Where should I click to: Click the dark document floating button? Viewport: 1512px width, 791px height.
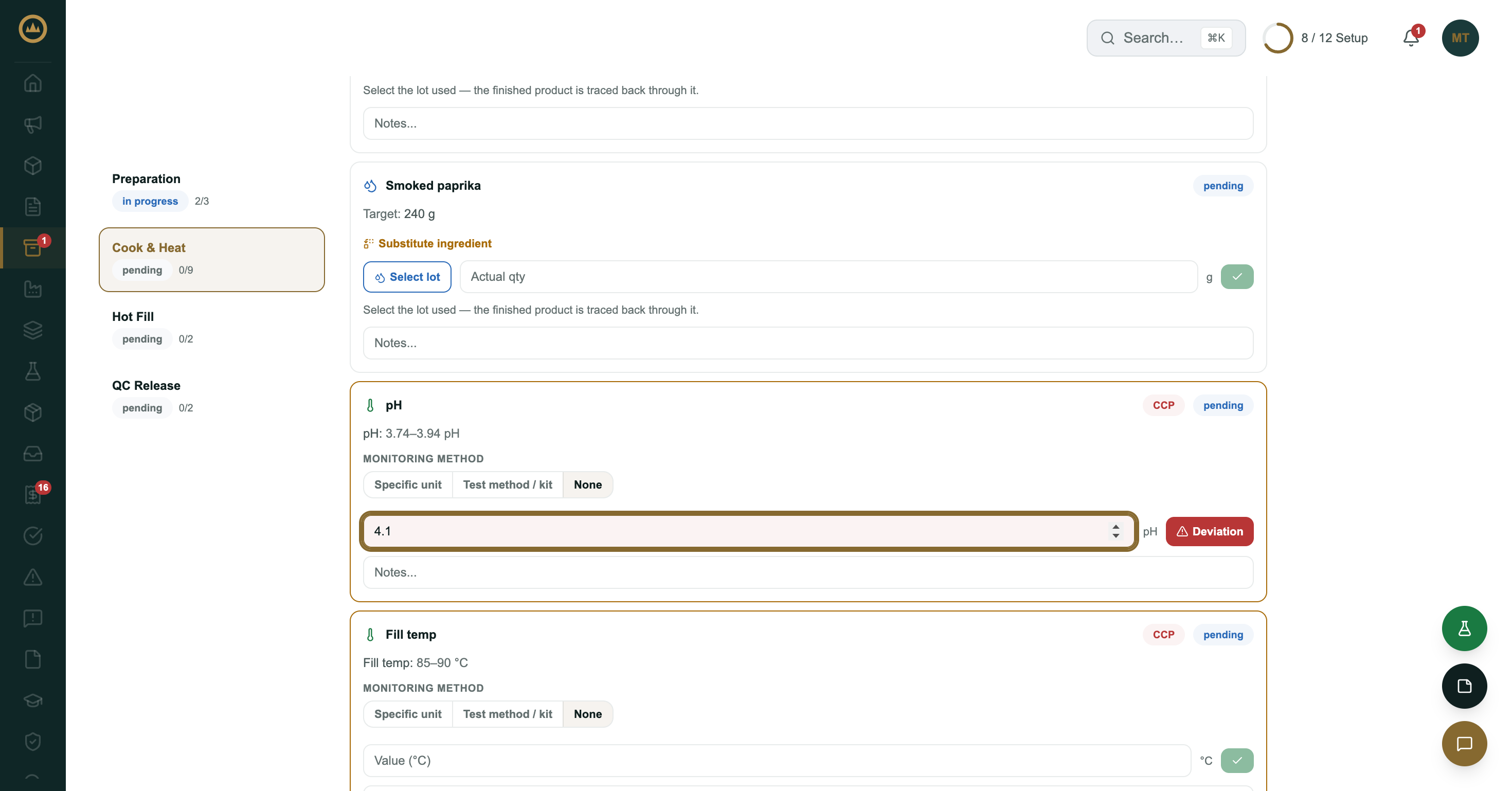click(x=1464, y=686)
